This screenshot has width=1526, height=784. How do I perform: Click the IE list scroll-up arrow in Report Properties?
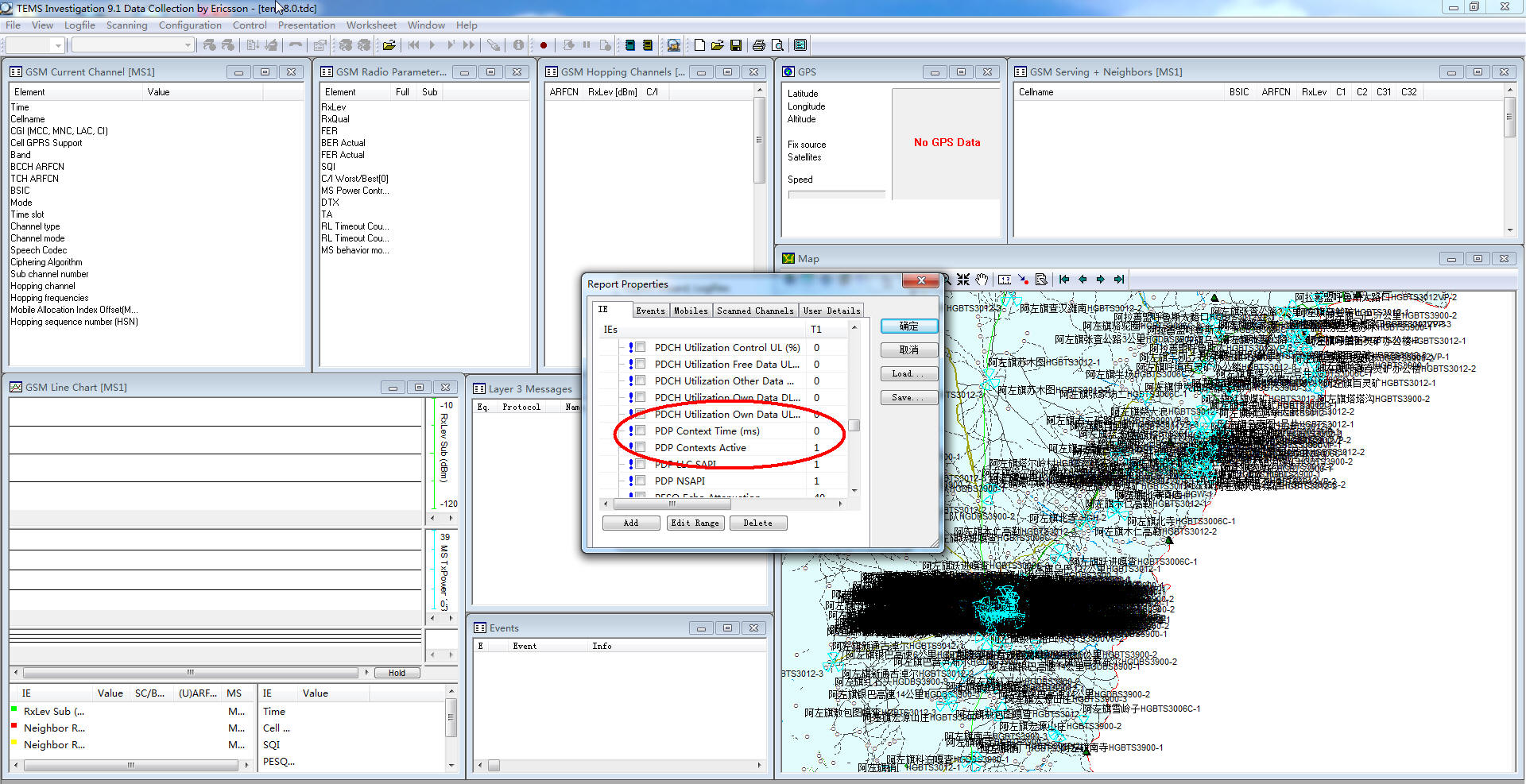tap(854, 327)
